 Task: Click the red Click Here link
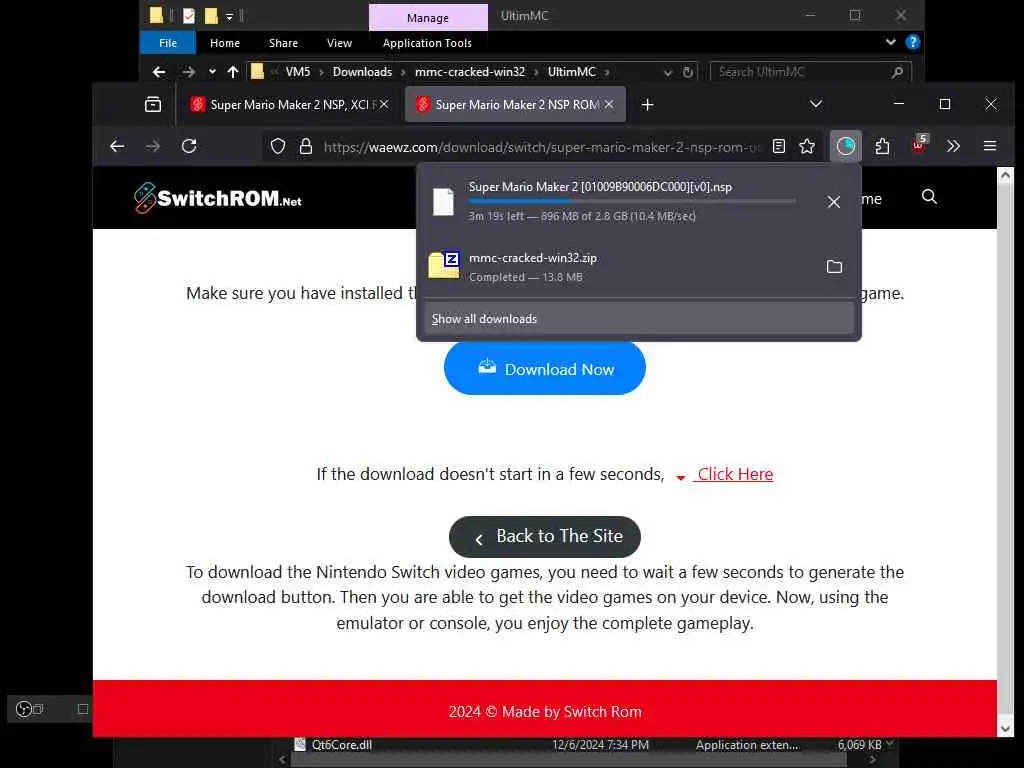click(x=735, y=474)
